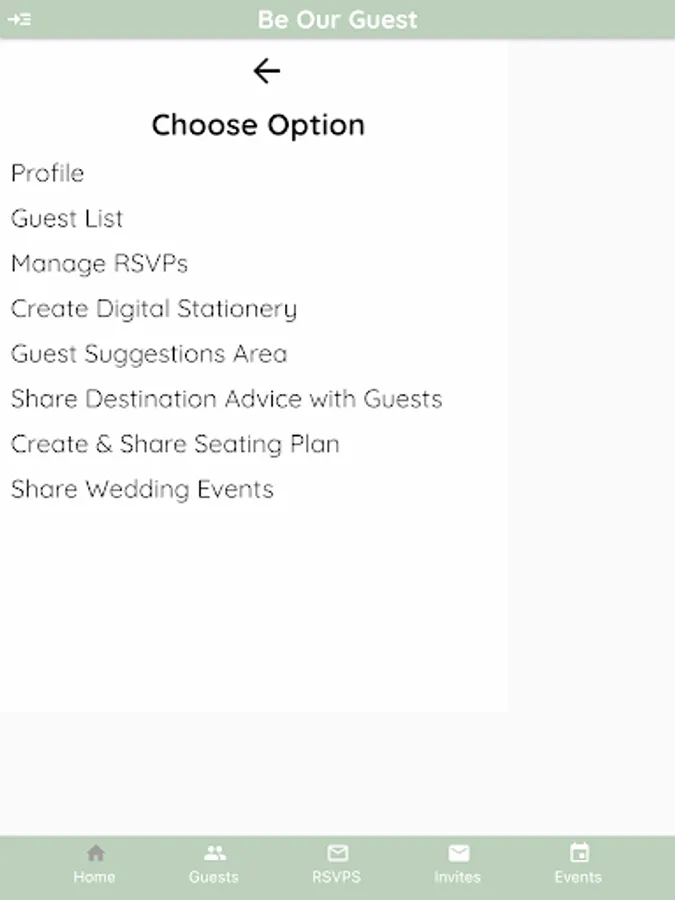
Task: Go to Guest Suggestions Area
Action: coord(149,354)
